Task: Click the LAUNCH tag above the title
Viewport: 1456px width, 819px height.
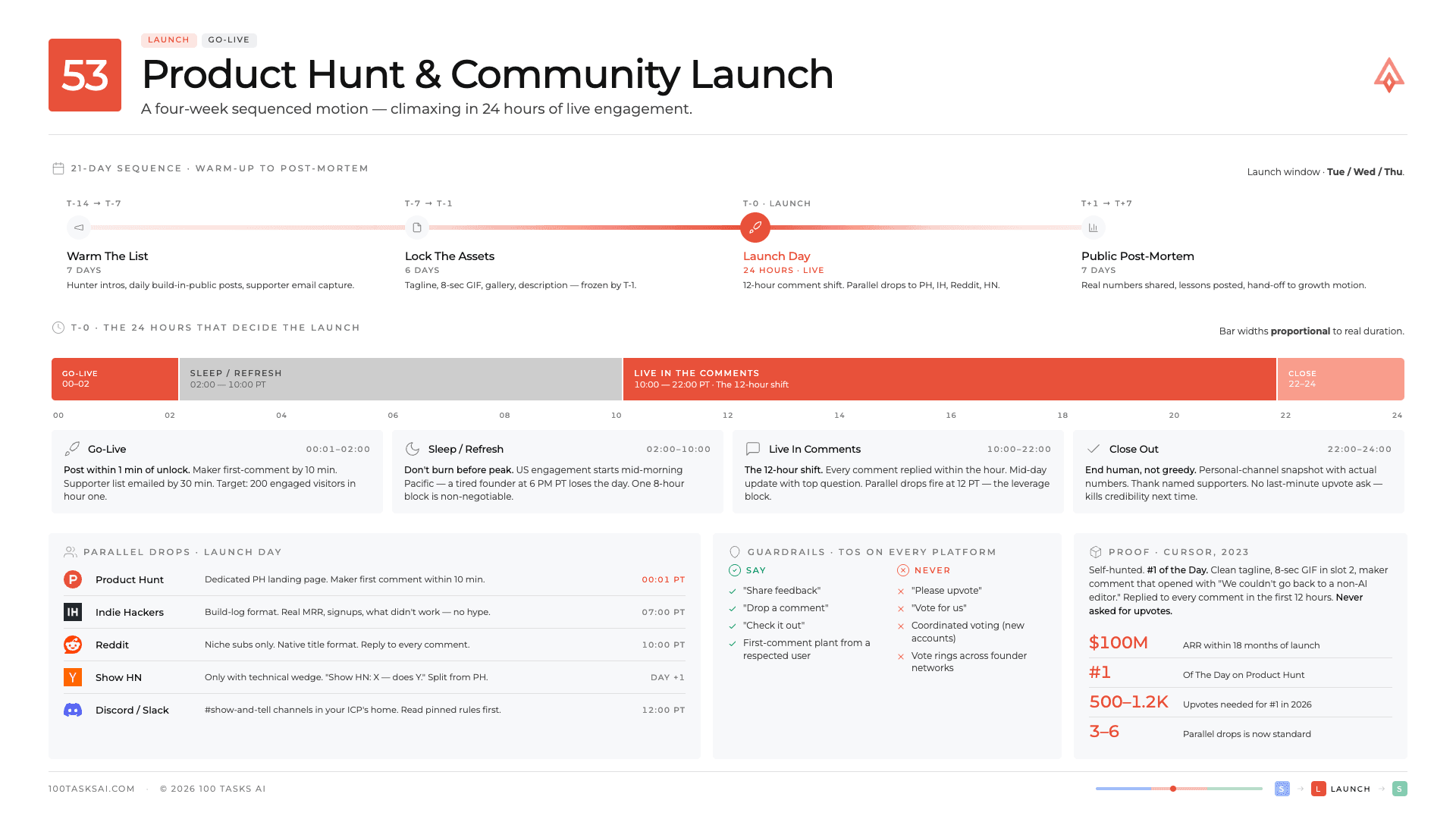Action: click(168, 40)
